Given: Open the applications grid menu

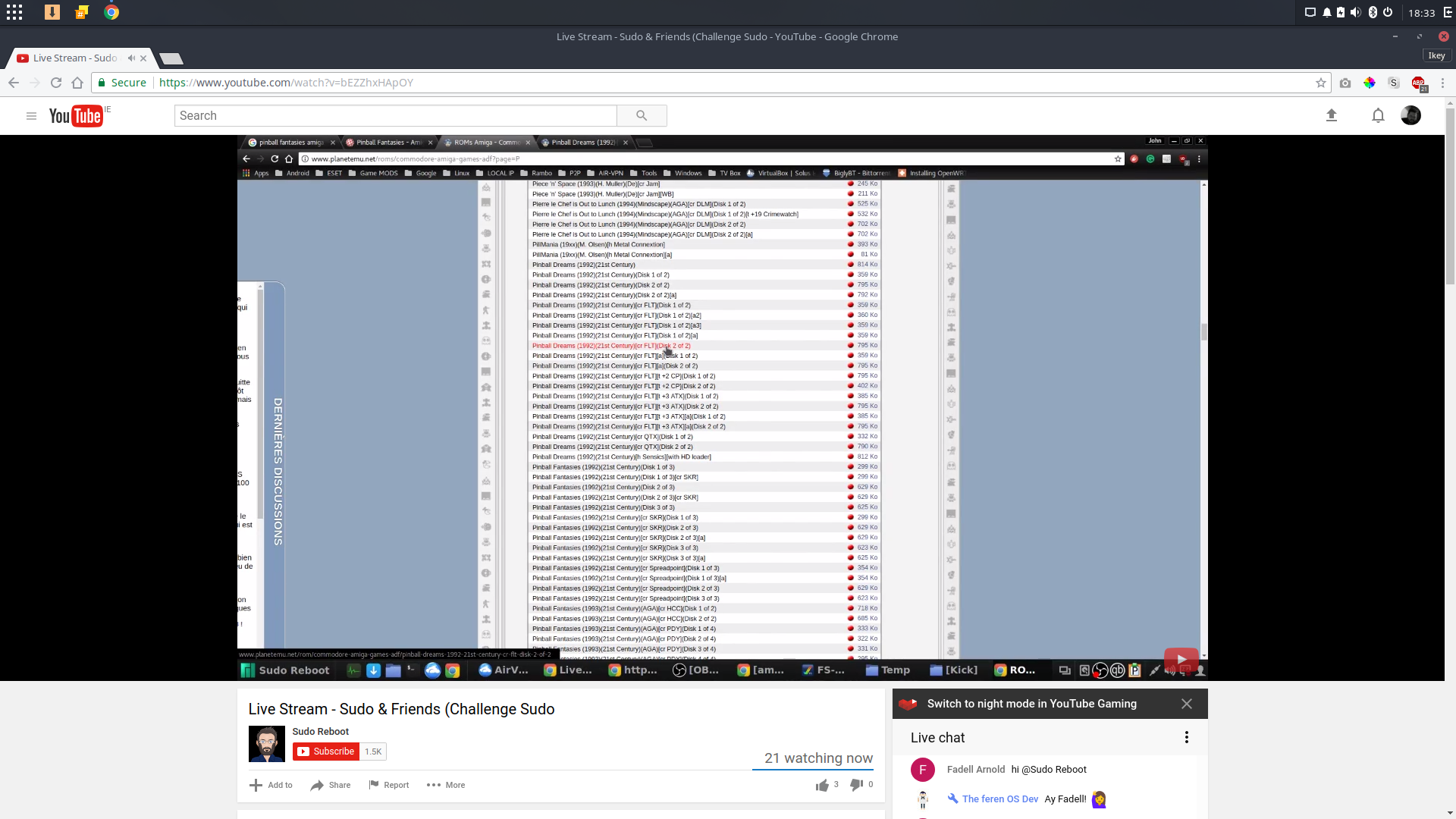Looking at the screenshot, I should coord(14,12).
